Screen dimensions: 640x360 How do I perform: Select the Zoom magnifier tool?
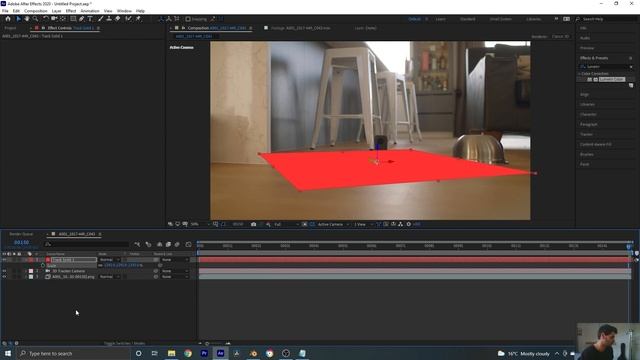click(x=36, y=19)
